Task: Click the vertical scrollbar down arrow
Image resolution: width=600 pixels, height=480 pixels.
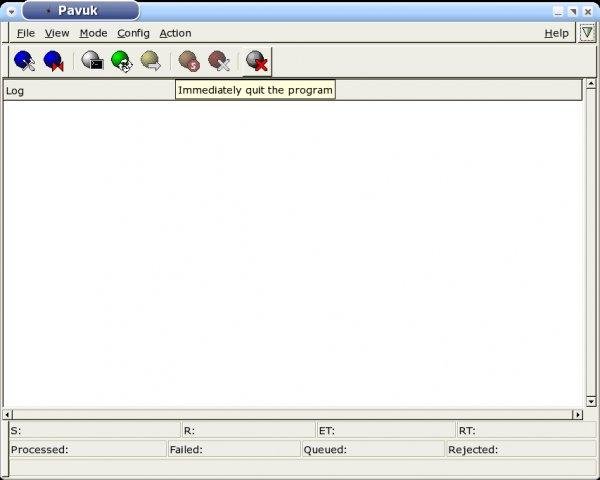Action: coord(591,401)
